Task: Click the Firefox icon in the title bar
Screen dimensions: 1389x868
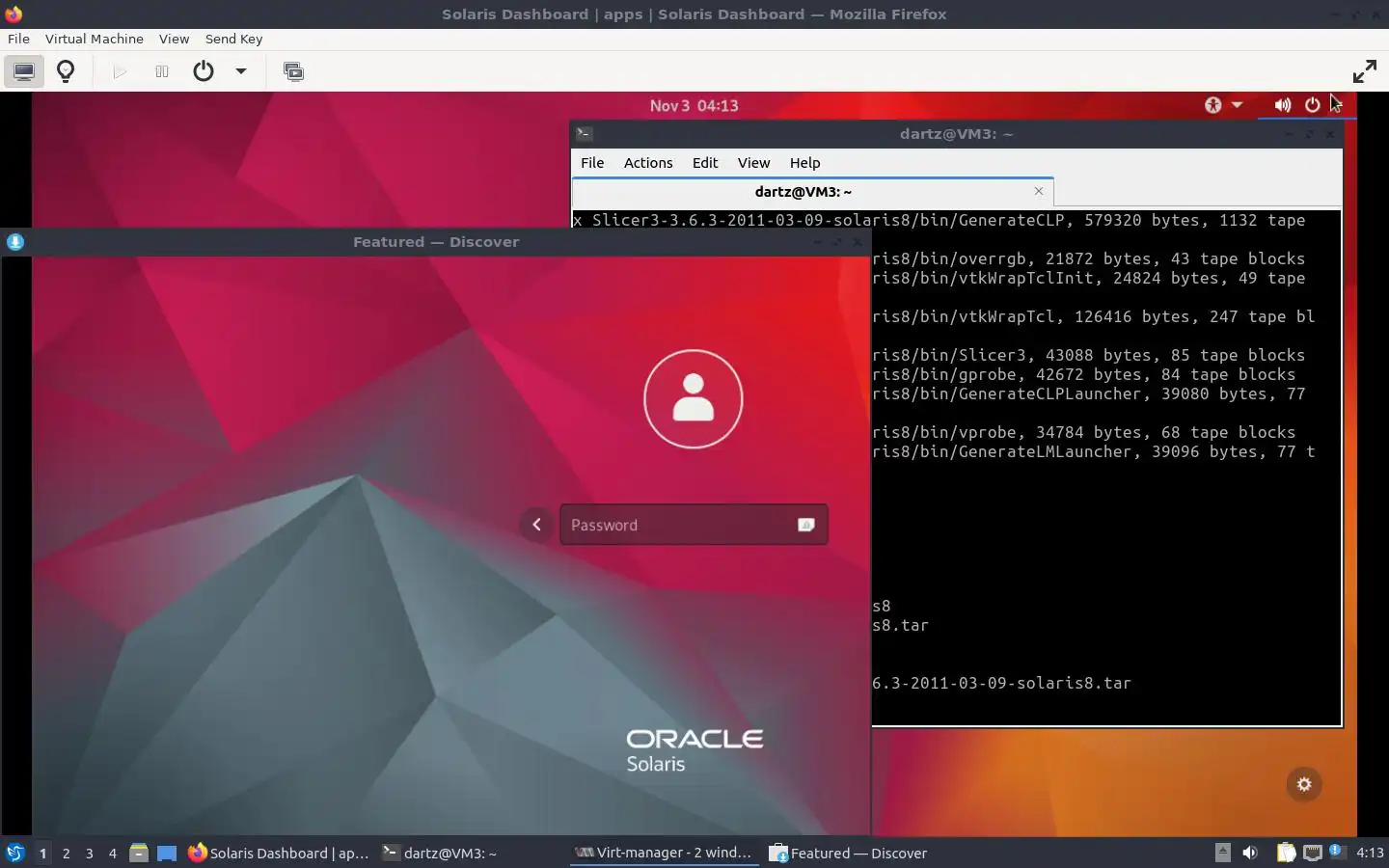Action: coord(14,14)
